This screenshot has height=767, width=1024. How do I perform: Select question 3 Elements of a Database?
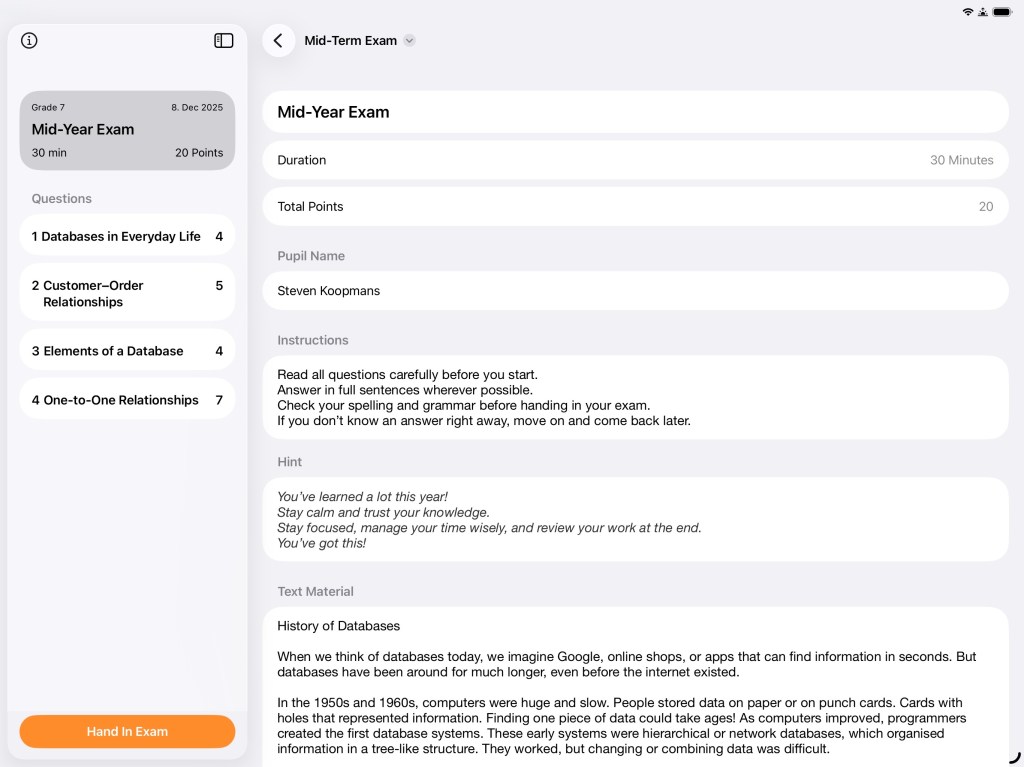tap(127, 351)
